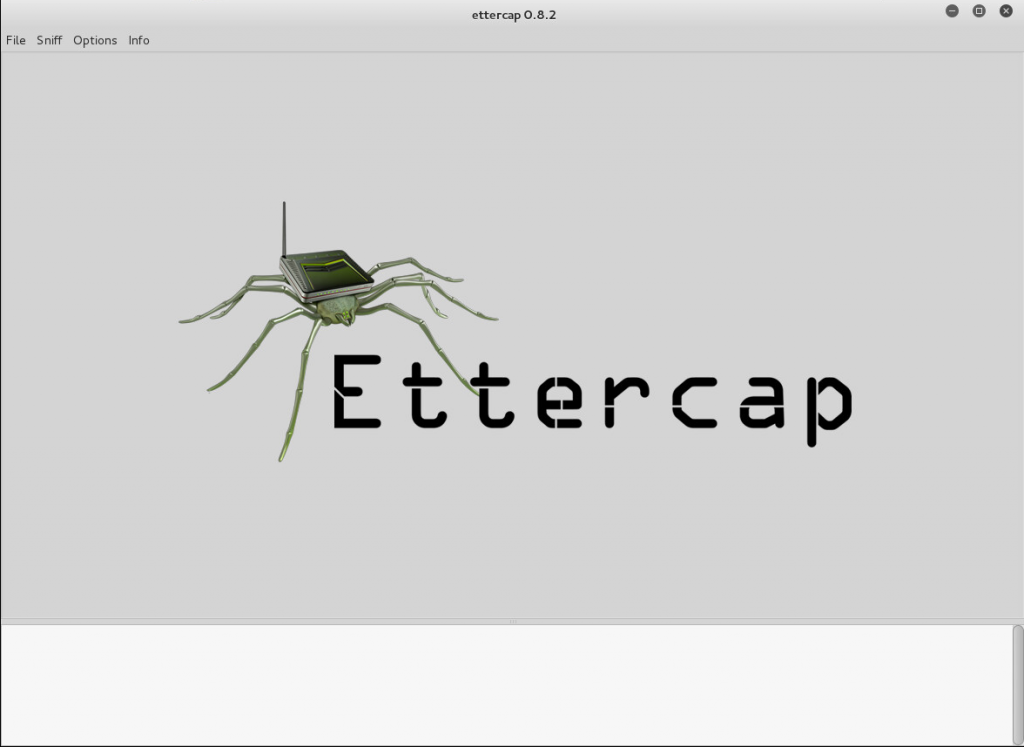1024x747 pixels.
Task: Click the letter p ending the Ettercap logo
Action: point(826,400)
